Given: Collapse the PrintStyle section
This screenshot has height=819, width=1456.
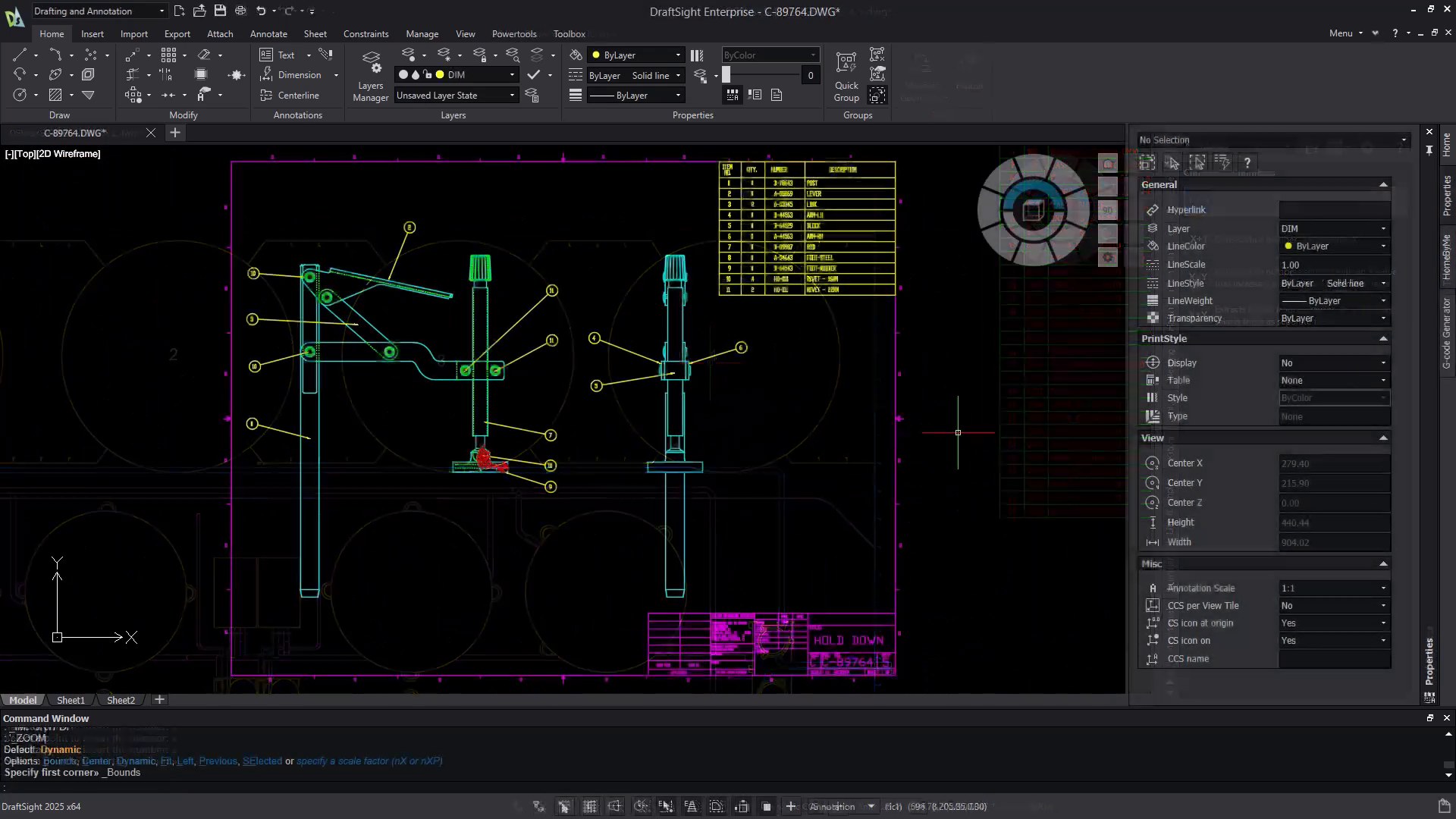Looking at the screenshot, I should [1383, 338].
